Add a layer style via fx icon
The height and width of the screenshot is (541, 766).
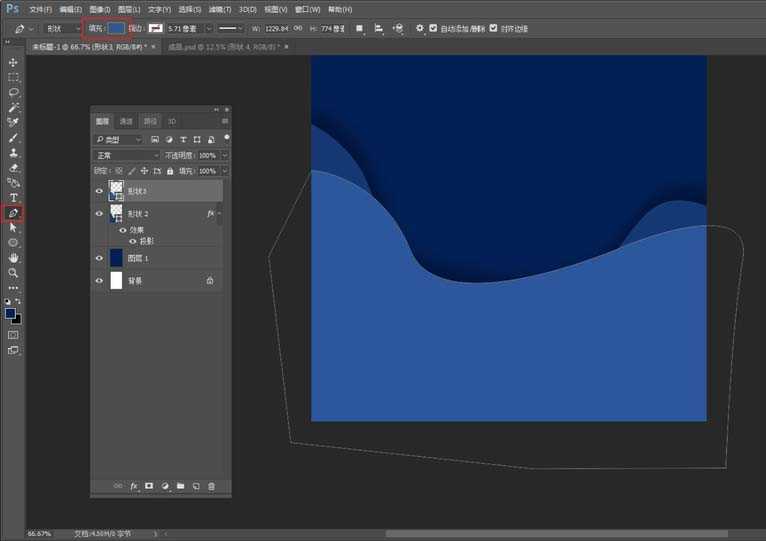(x=133, y=486)
